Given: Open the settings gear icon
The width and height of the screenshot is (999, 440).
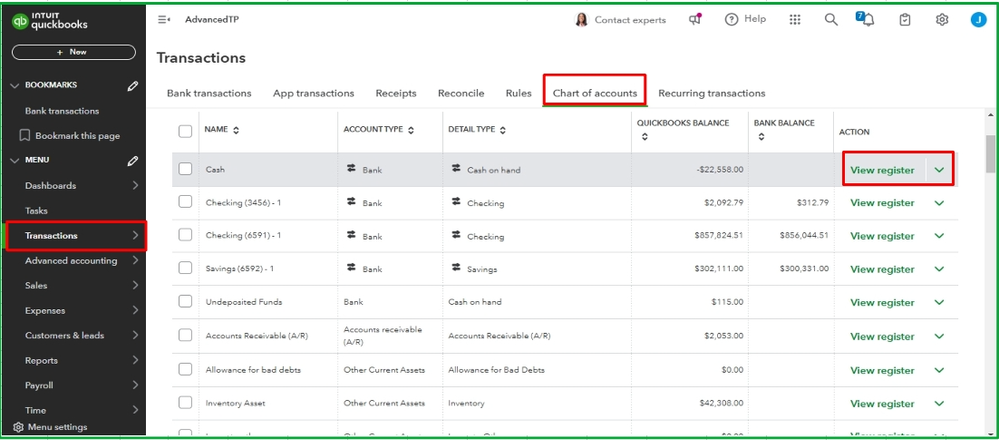Looking at the screenshot, I should 941,19.
